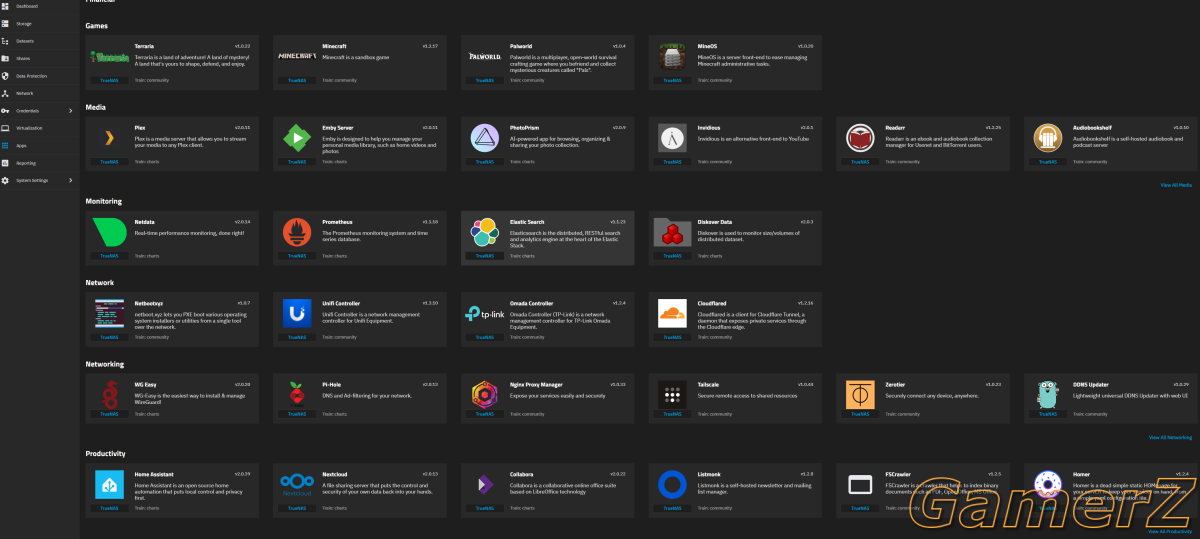Select the Cloudflared cloud icon
The height and width of the screenshot is (539, 1200).
673,314
